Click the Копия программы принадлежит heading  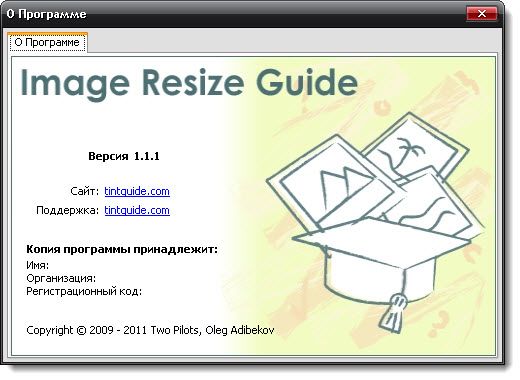tap(122, 249)
